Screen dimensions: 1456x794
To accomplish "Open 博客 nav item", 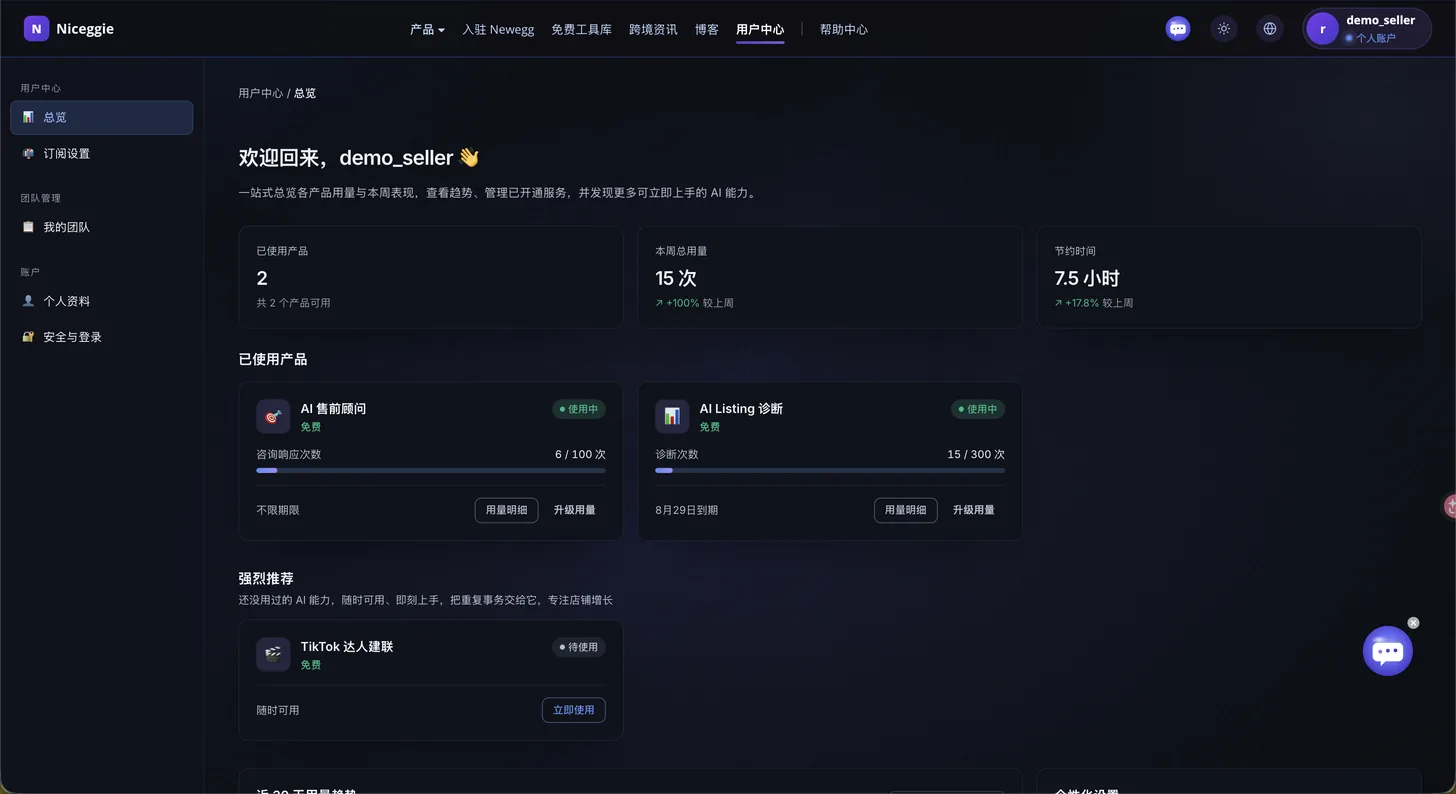I will point(707,30).
